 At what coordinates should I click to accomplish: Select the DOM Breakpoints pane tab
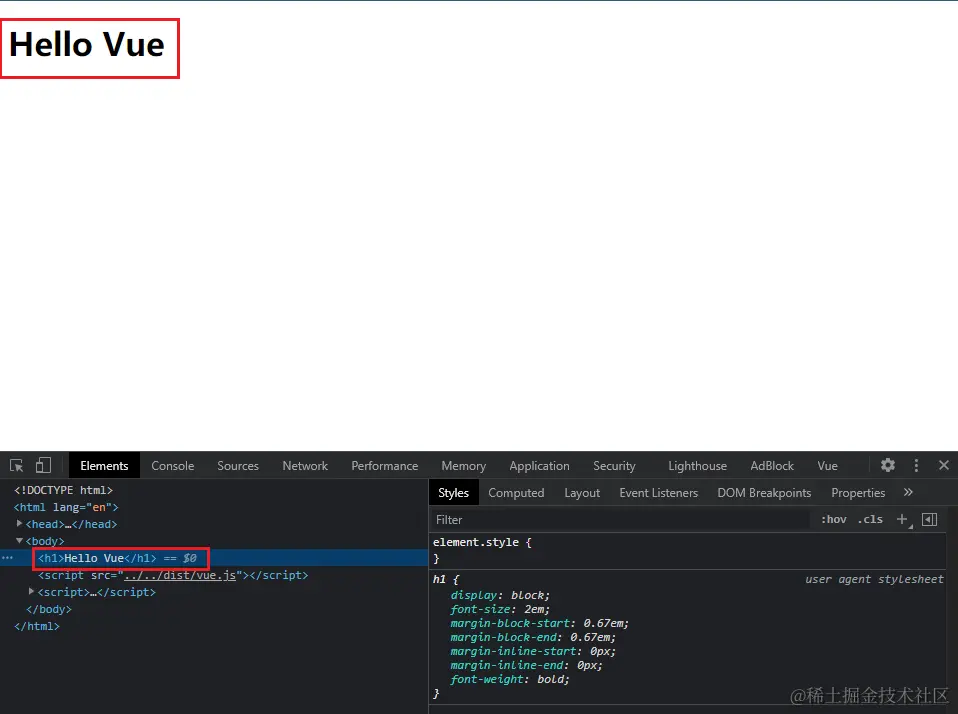coord(764,492)
